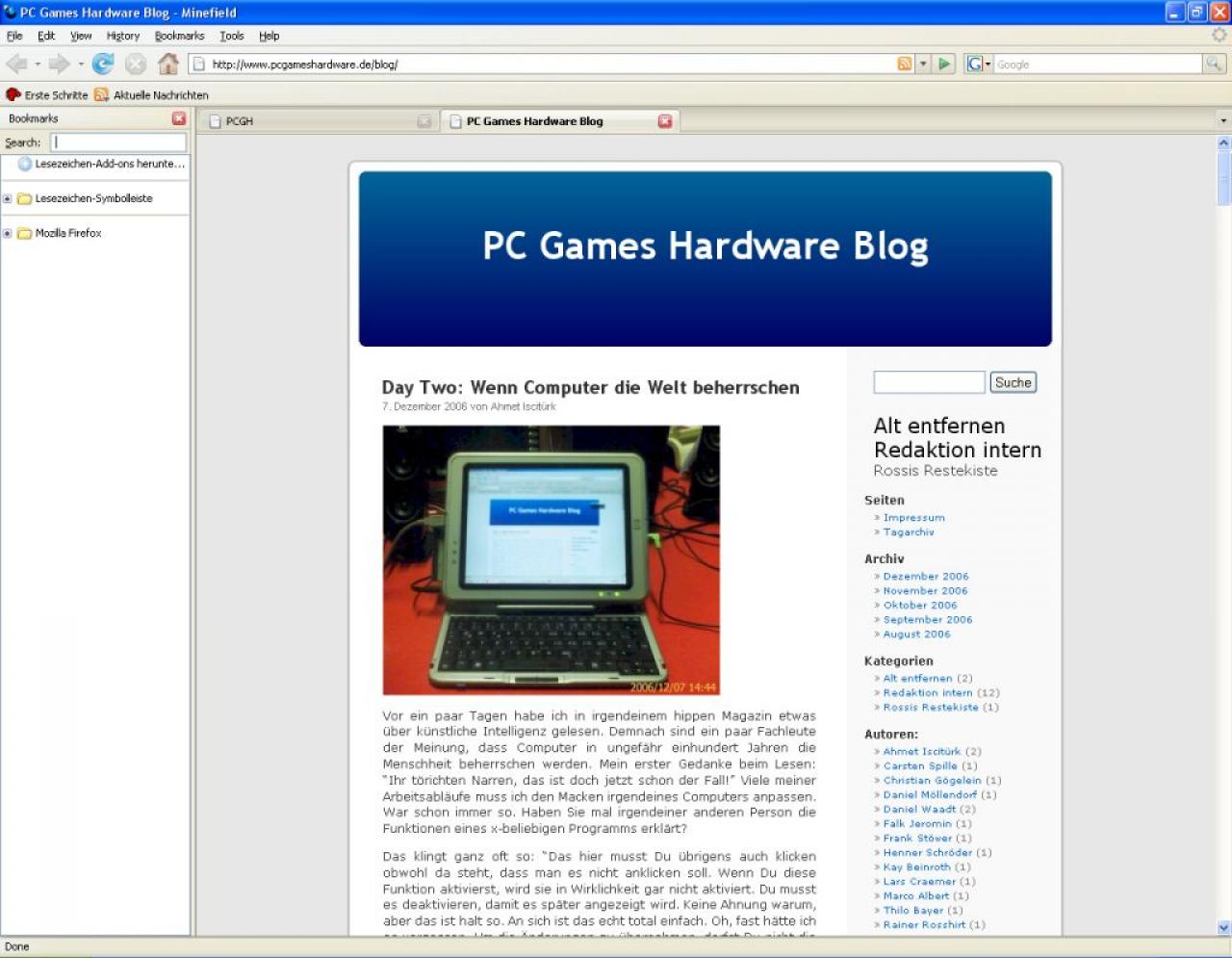
Task: Open the Impressum page link
Action: coord(914,518)
